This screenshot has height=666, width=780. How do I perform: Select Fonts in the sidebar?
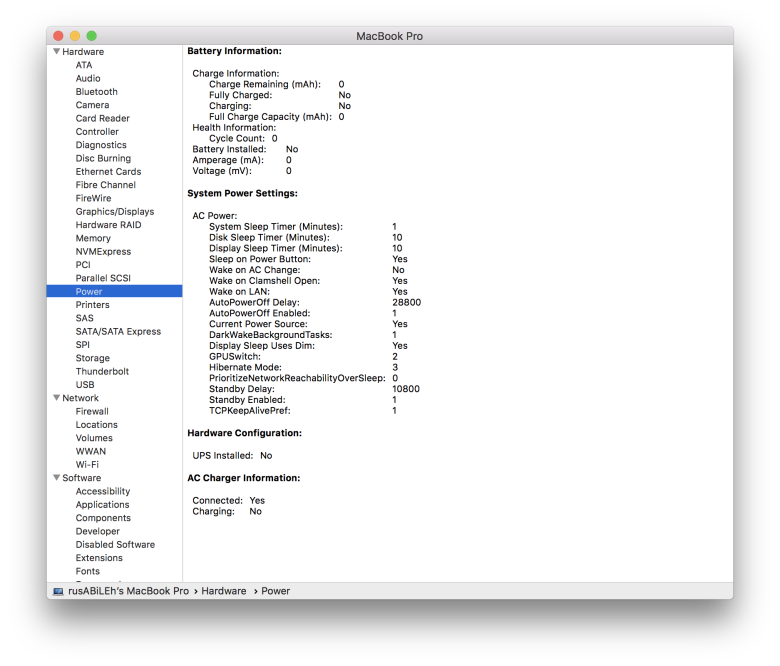coord(88,571)
